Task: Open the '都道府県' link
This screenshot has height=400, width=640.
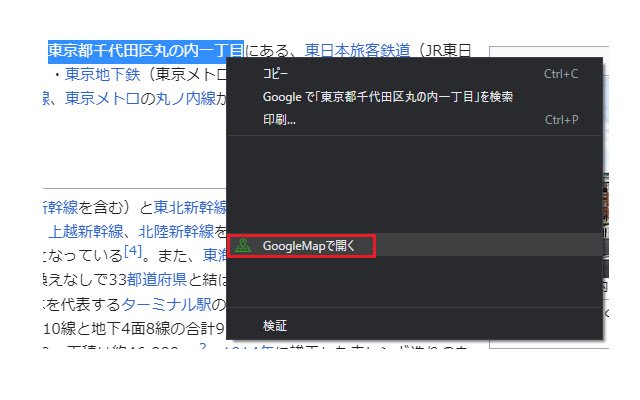Action: (157, 280)
